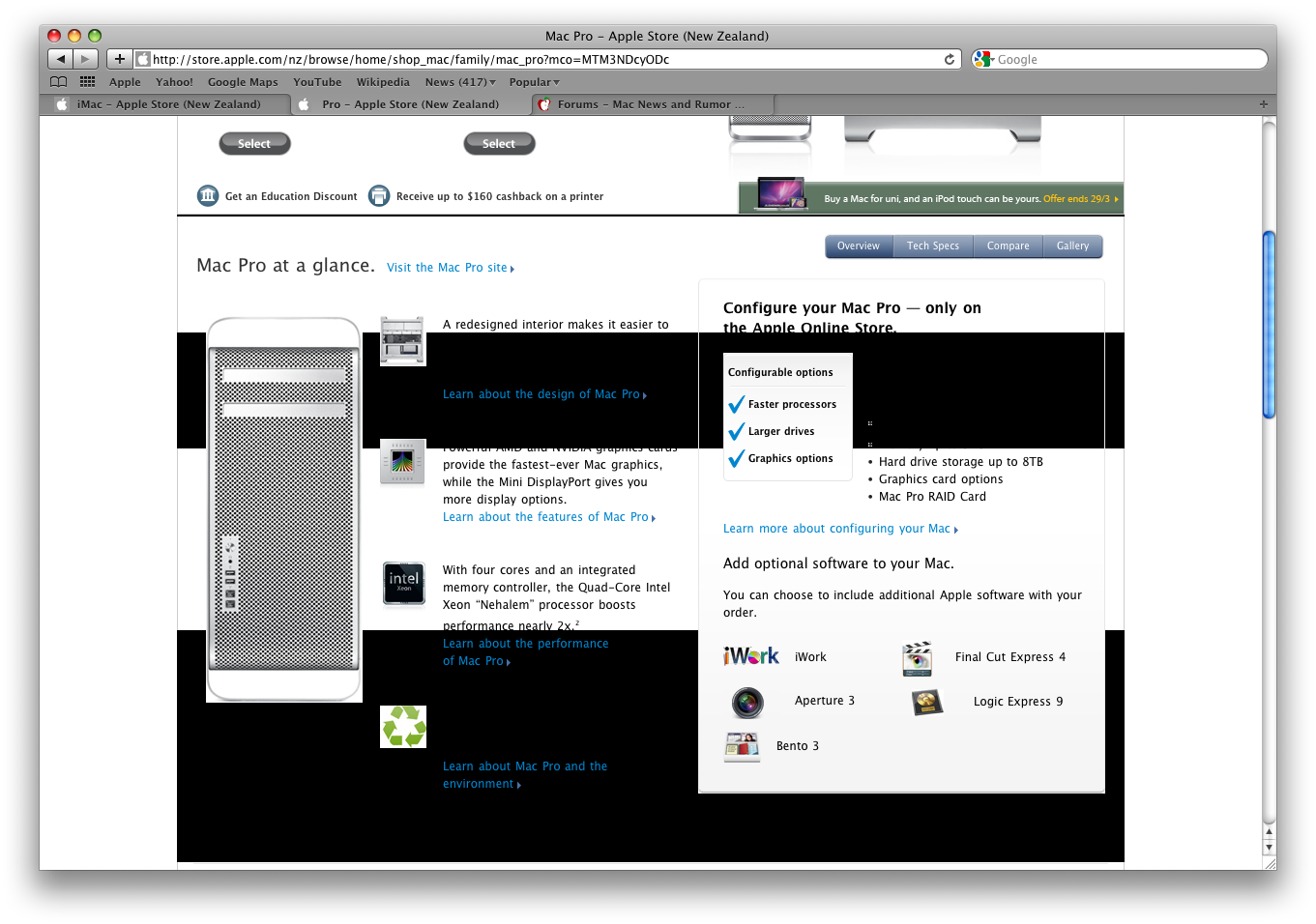Go back with the Safari back arrow

click(x=61, y=59)
